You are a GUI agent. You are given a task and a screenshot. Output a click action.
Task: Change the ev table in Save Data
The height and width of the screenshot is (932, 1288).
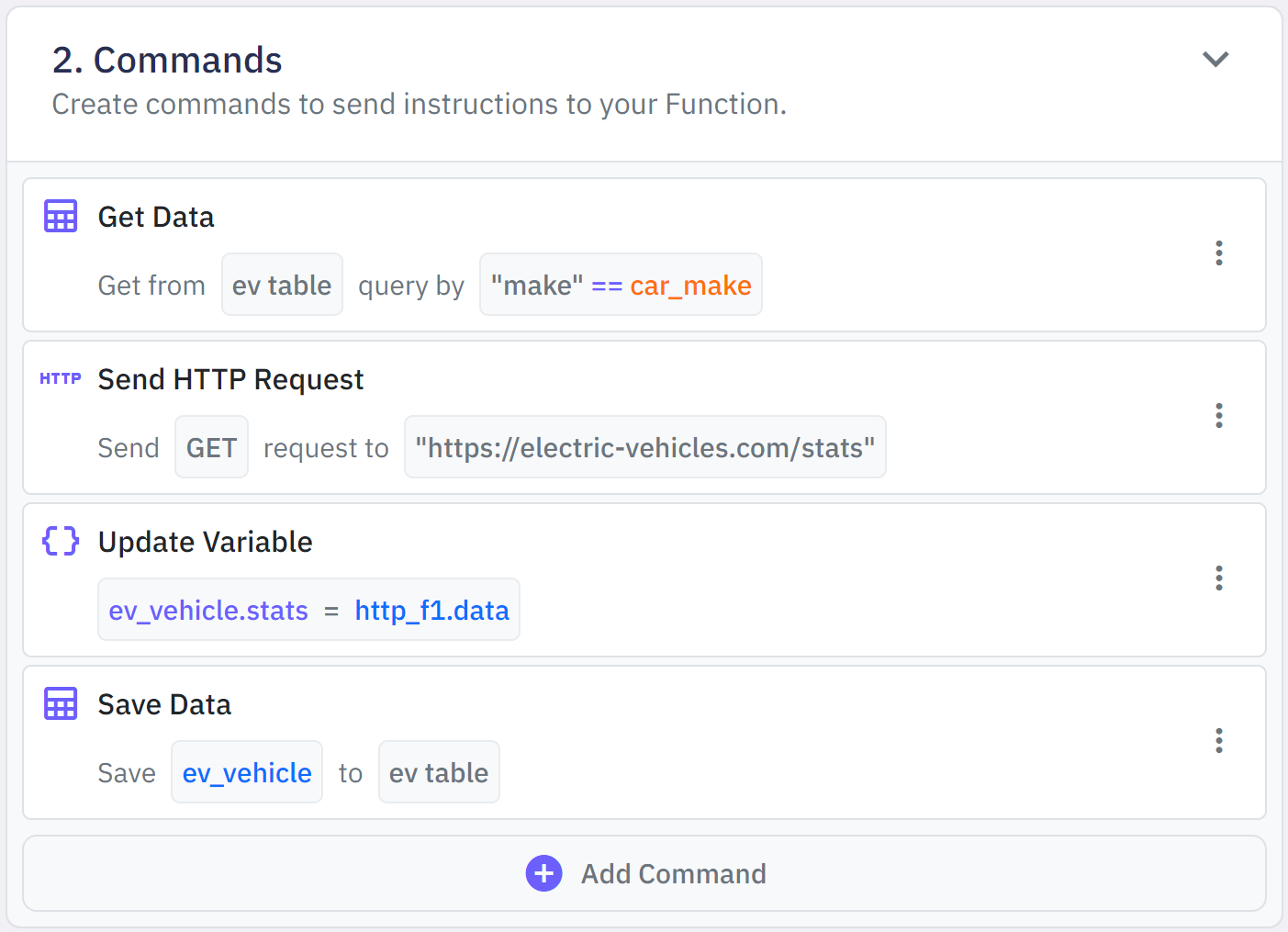coord(439,772)
